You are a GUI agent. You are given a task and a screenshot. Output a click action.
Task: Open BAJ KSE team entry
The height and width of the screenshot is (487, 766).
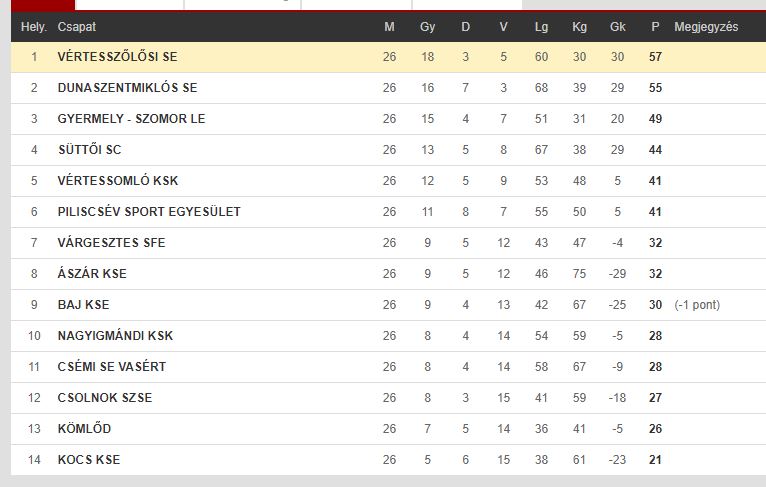pyautogui.click(x=83, y=305)
